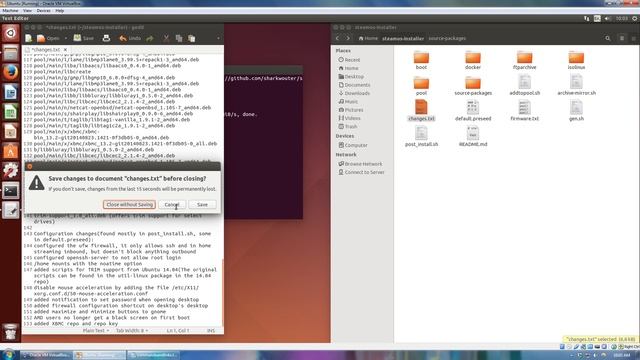640x360 pixels.
Task: Select the boot folder
Action: pos(421,60)
